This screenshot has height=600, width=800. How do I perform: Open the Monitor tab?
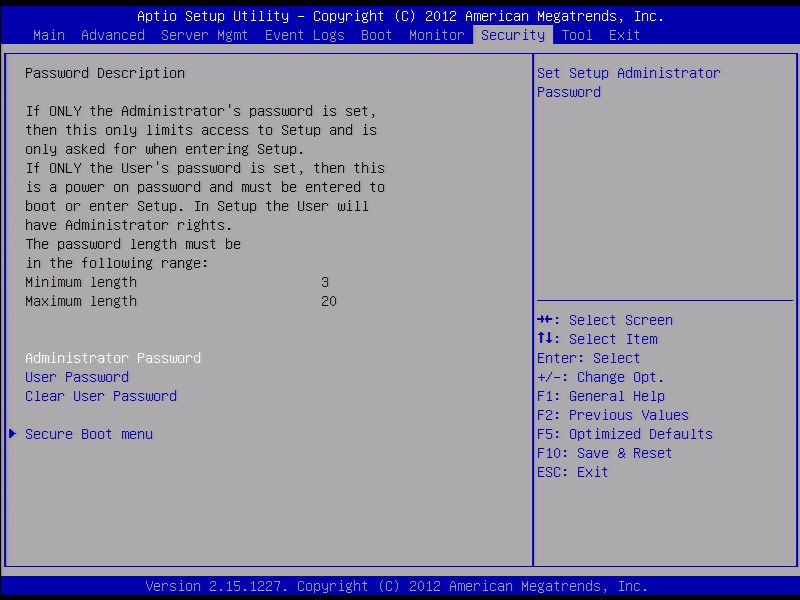tap(437, 35)
